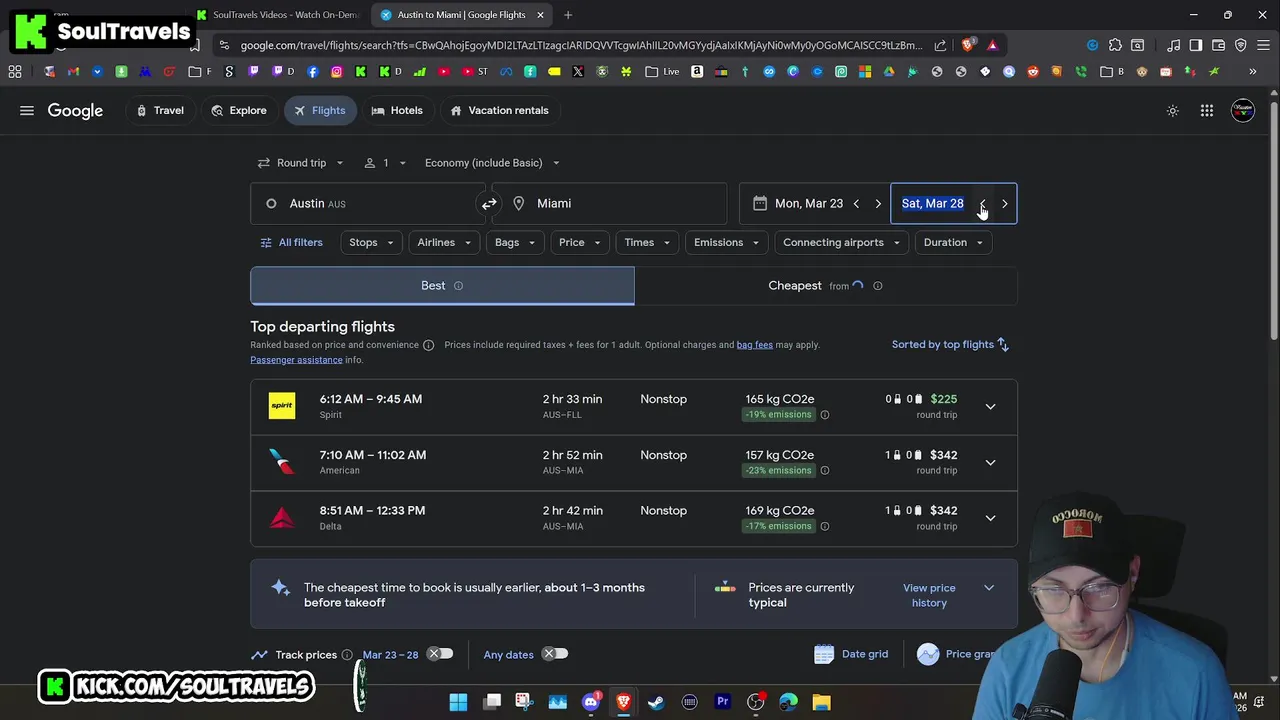The width and height of the screenshot is (1280, 720).
Task: Open the Date grid view
Action: (851, 654)
